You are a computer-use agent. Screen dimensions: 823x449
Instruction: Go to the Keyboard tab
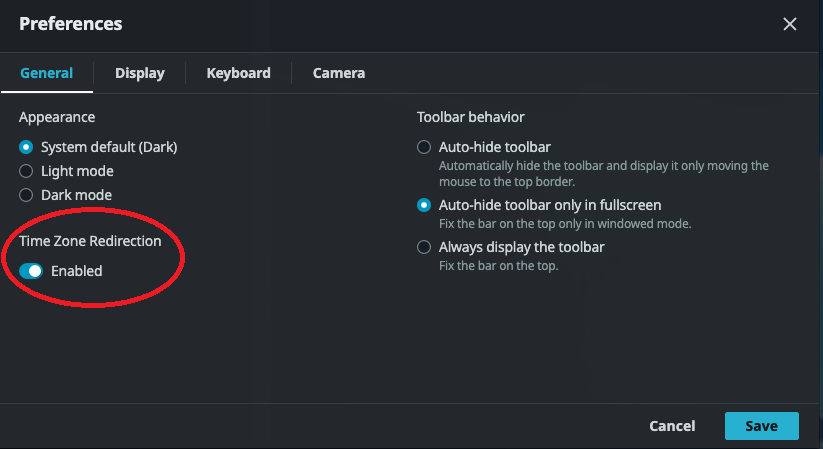coord(238,73)
